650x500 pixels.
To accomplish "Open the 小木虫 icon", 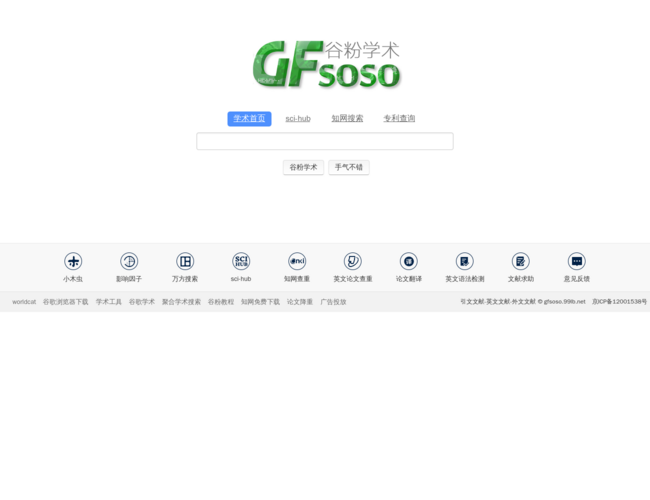I will pos(73,261).
